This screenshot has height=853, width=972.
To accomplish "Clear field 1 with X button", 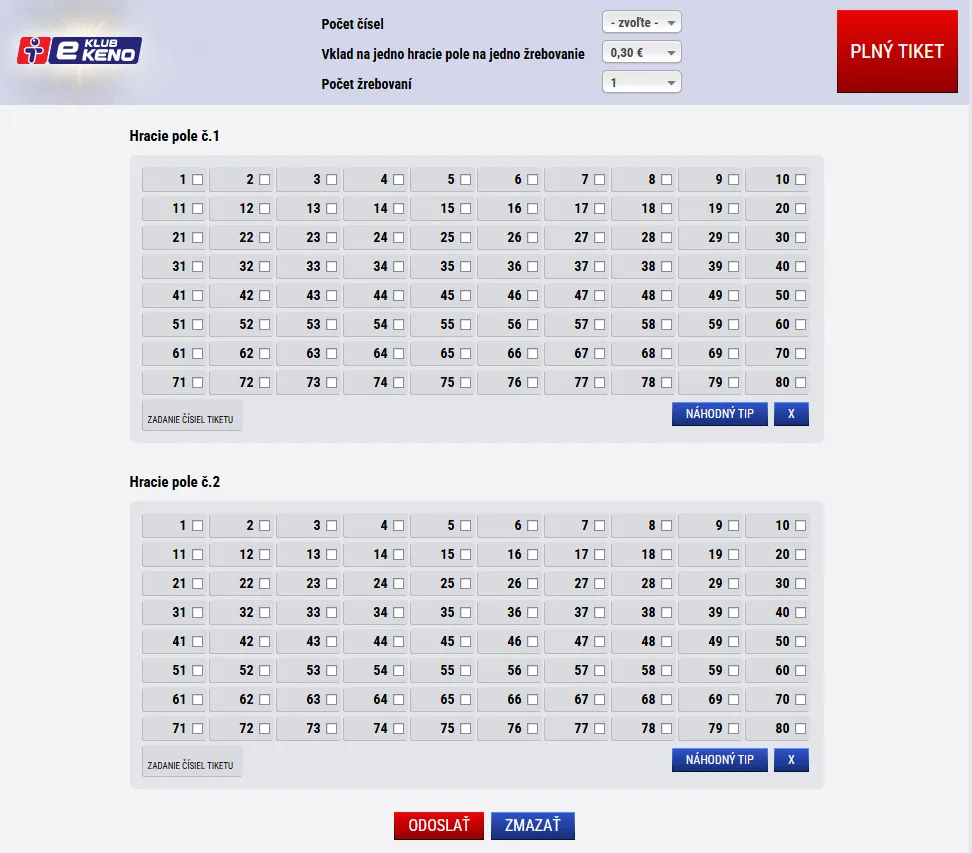I will 790,414.
